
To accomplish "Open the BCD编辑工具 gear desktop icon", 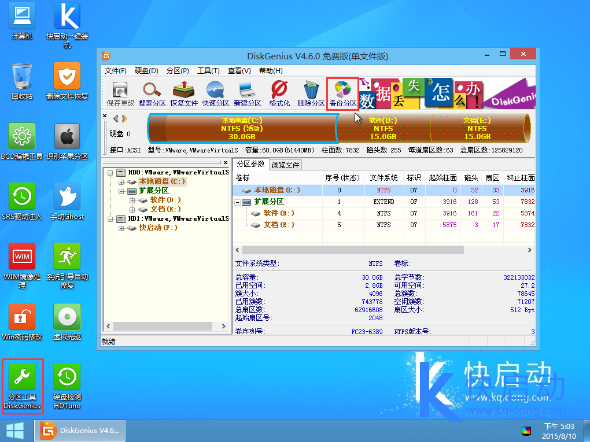I will tap(22, 142).
